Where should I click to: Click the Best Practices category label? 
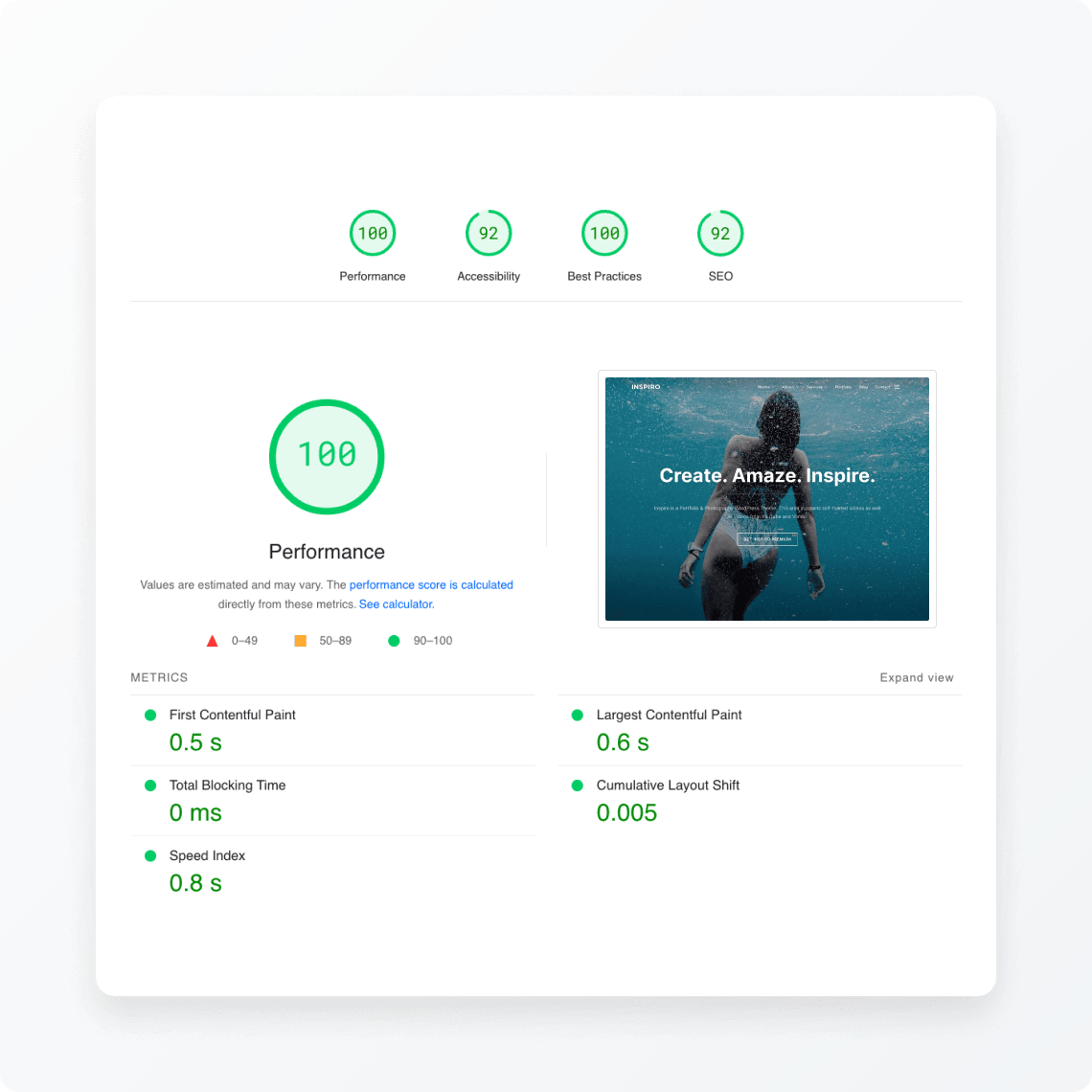[604, 277]
